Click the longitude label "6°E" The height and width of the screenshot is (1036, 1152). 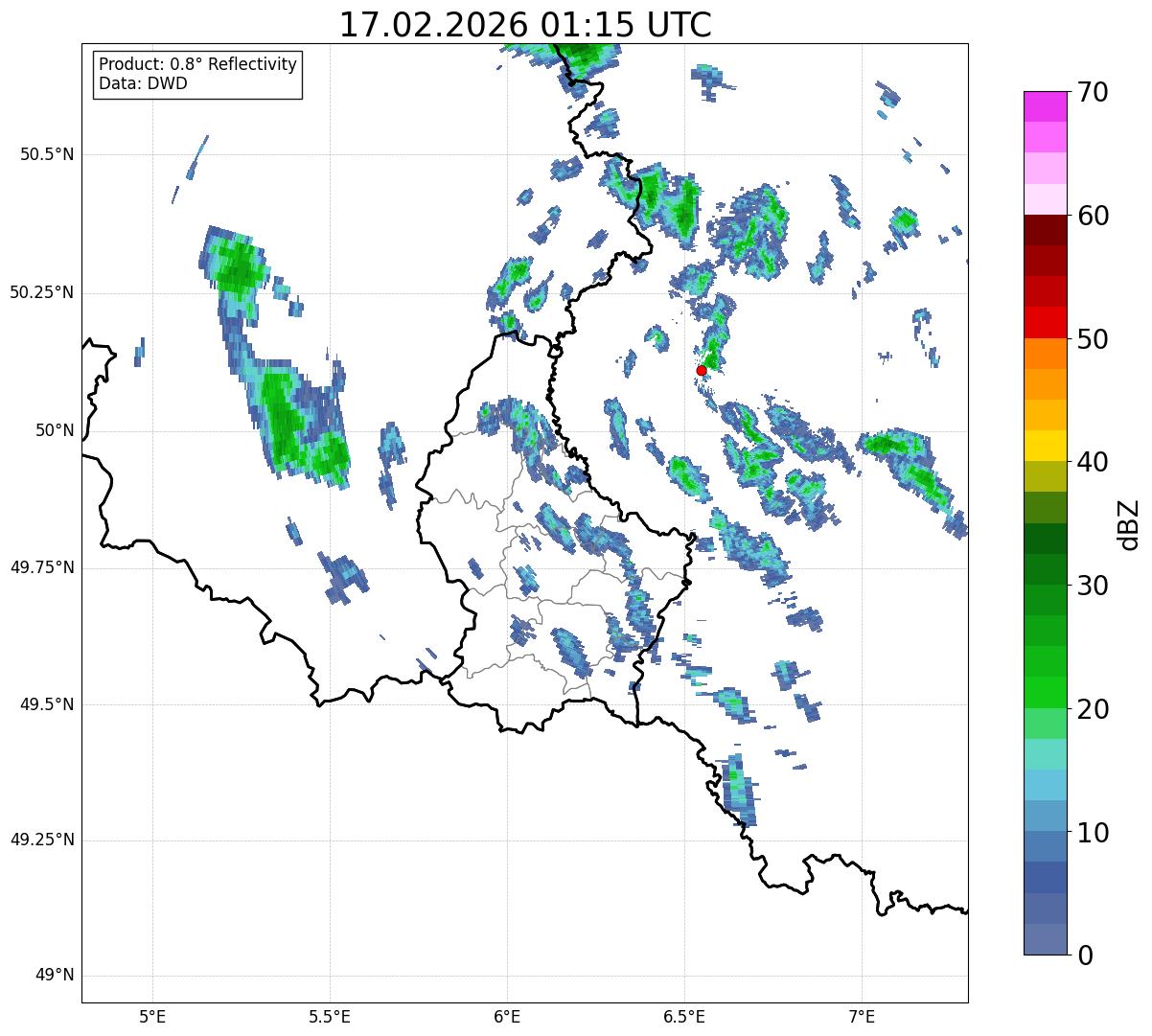coord(507,1016)
